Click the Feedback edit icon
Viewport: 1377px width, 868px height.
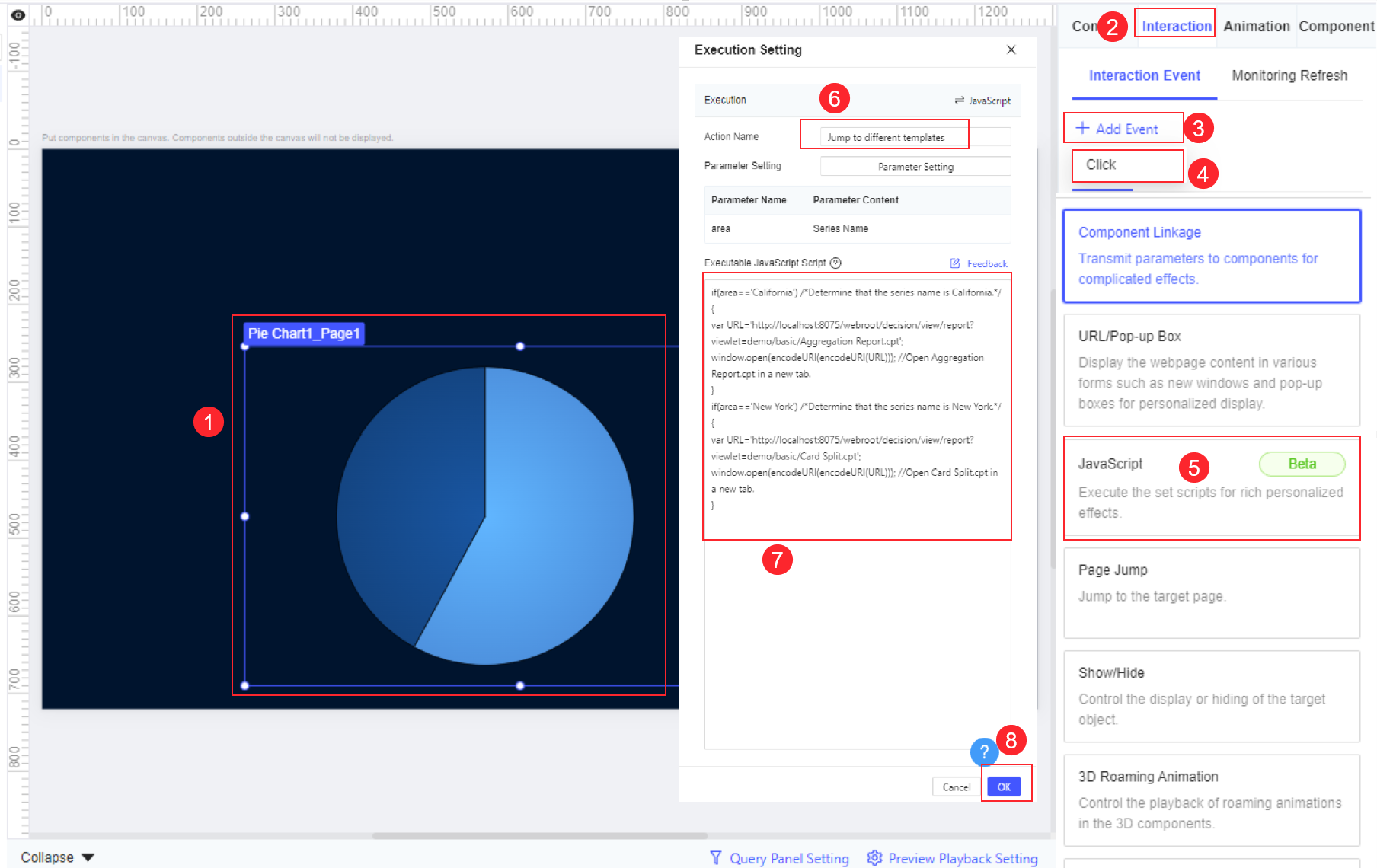pyautogui.click(x=955, y=263)
